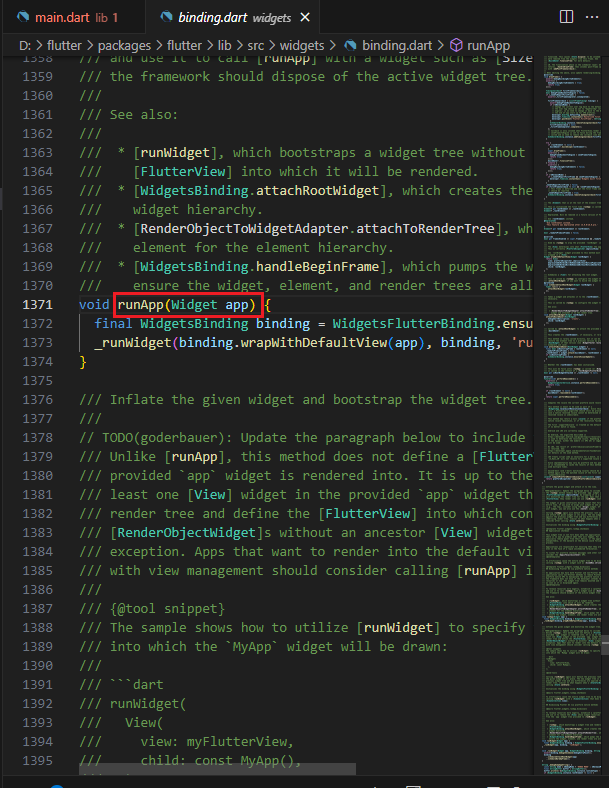Click wrapWithDefaultView method on line 1373
609x788 pixels.
(x=314, y=343)
